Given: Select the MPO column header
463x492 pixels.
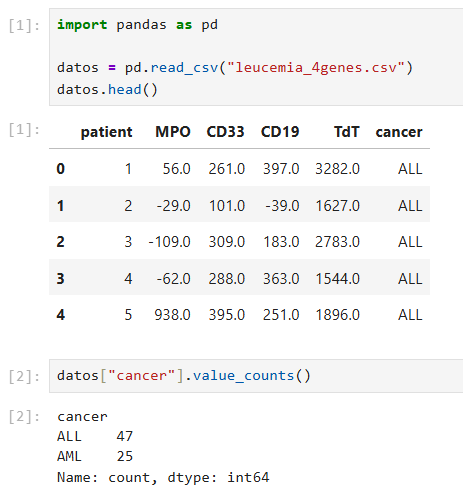Looking at the screenshot, I should coord(173,132).
